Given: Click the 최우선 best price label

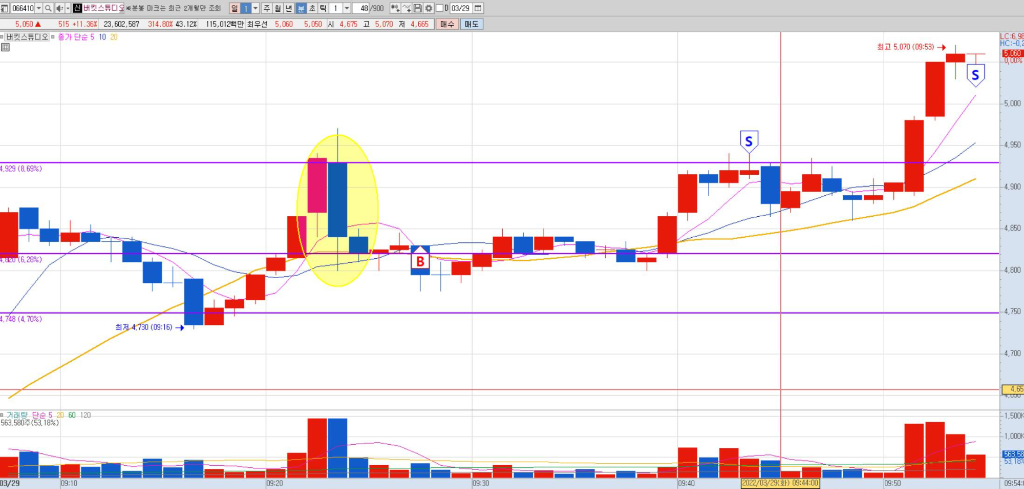Looking at the screenshot, I should point(257,24).
